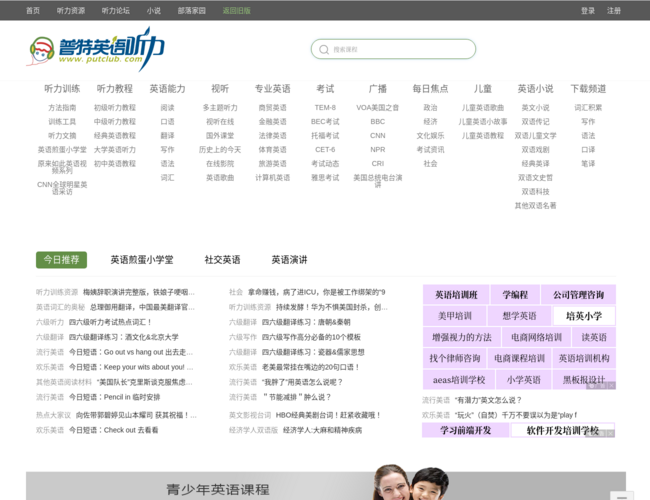Screen dimensions: 650x500
Task: Select the 英语演讲 tab
Action: tap(289, 260)
